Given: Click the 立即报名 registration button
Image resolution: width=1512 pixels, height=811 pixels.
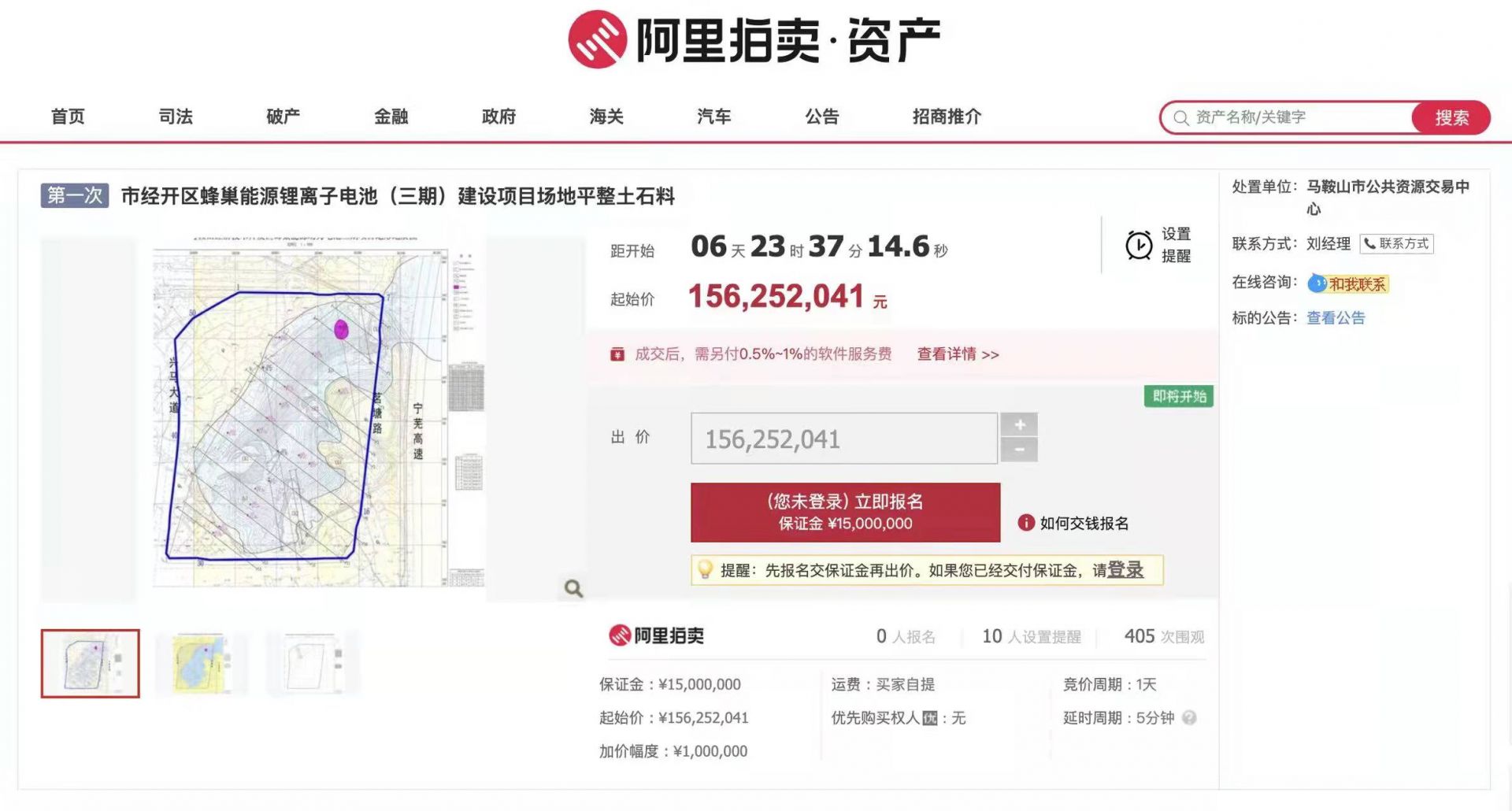Looking at the screenshot, I should point(845,513).
